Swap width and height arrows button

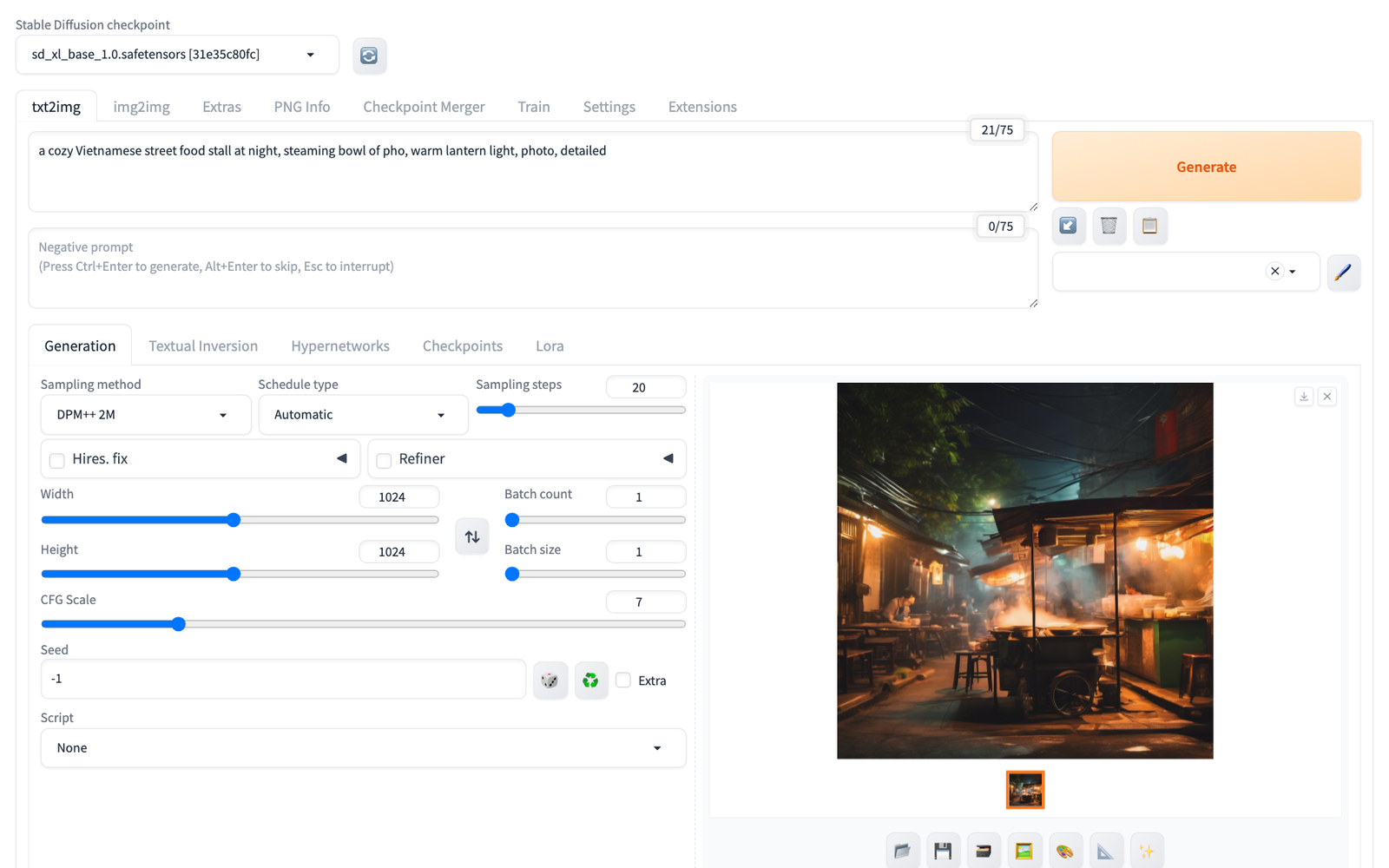point(472,536)
